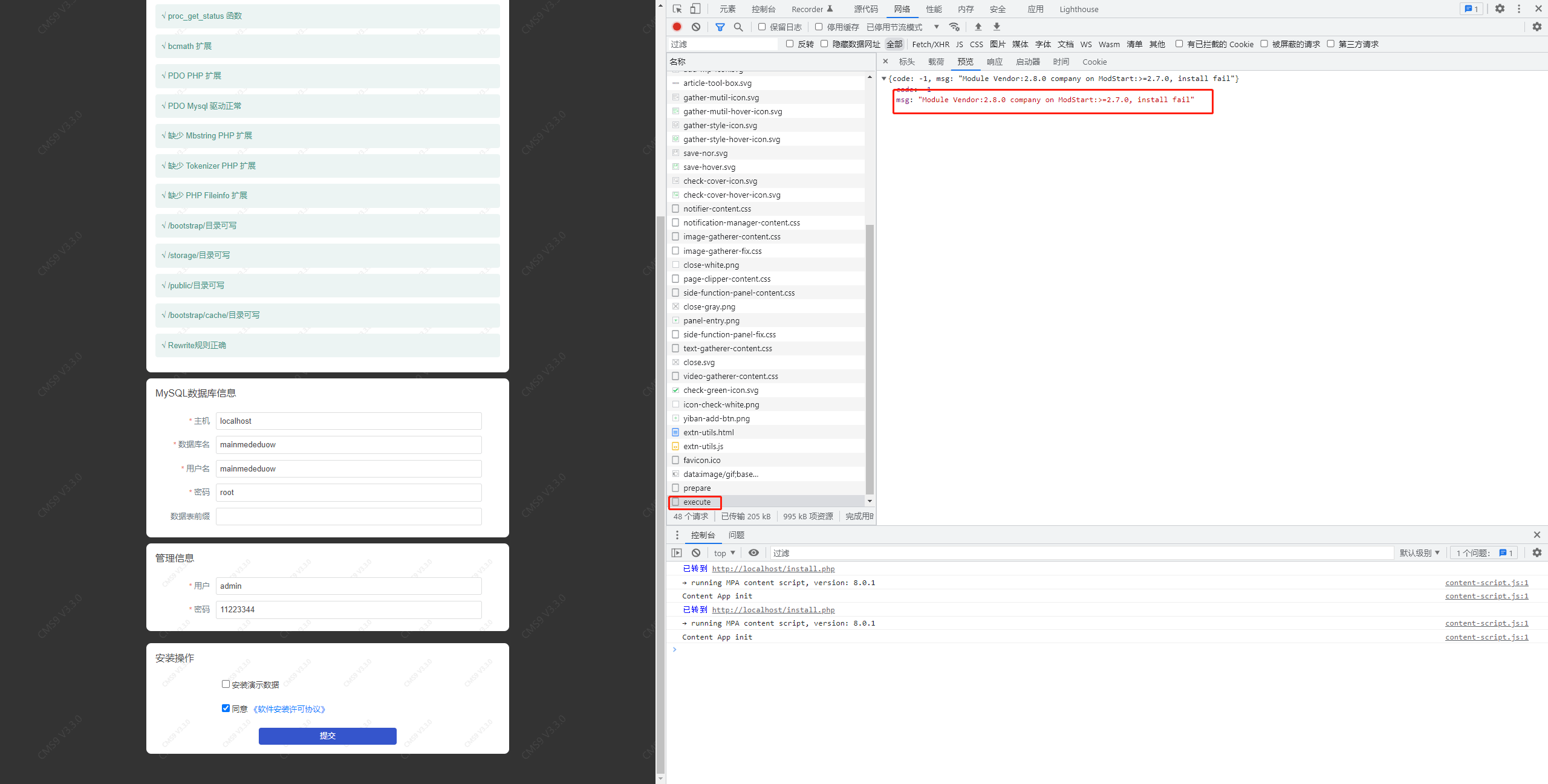This screenshot has width=1548, height=784.
Task: Click the table prefix input field
Action: tap(349, 516)
